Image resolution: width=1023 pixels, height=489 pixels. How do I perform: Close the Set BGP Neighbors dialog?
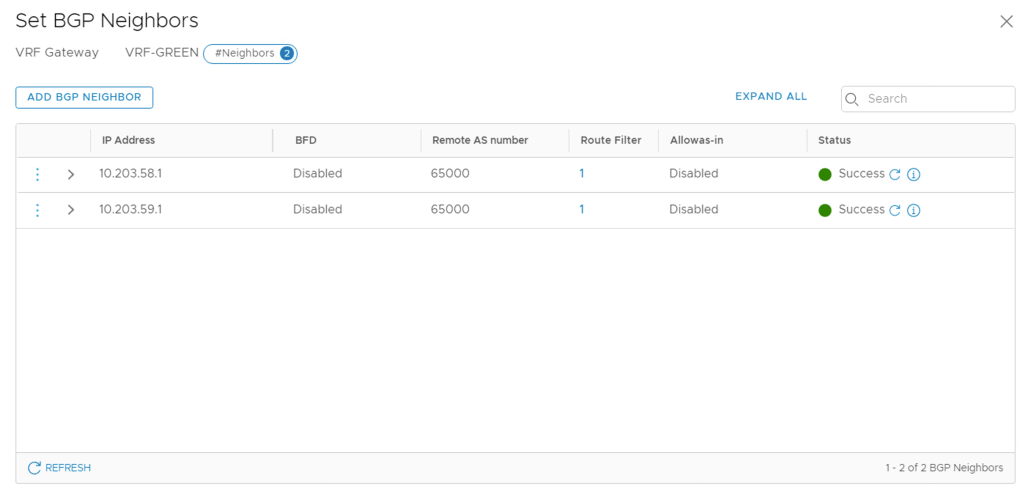point(1006,21)
